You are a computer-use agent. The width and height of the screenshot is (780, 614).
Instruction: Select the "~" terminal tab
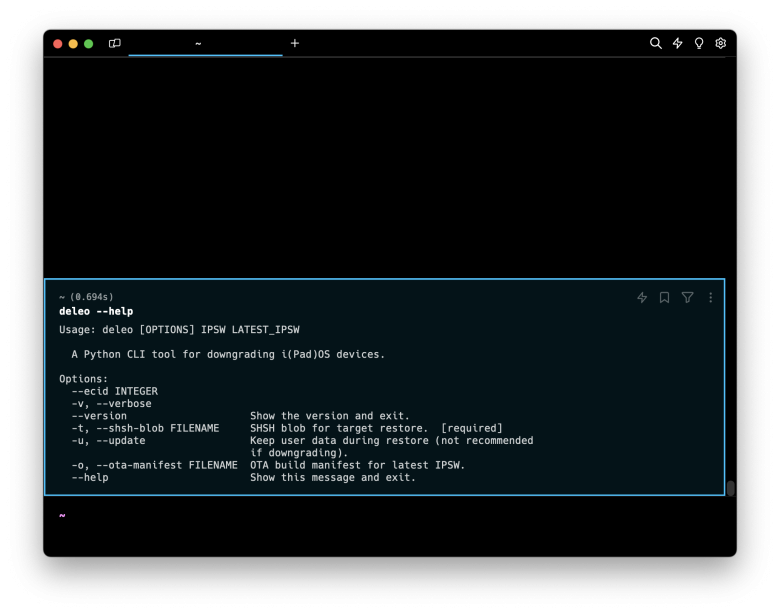point(205,43)
